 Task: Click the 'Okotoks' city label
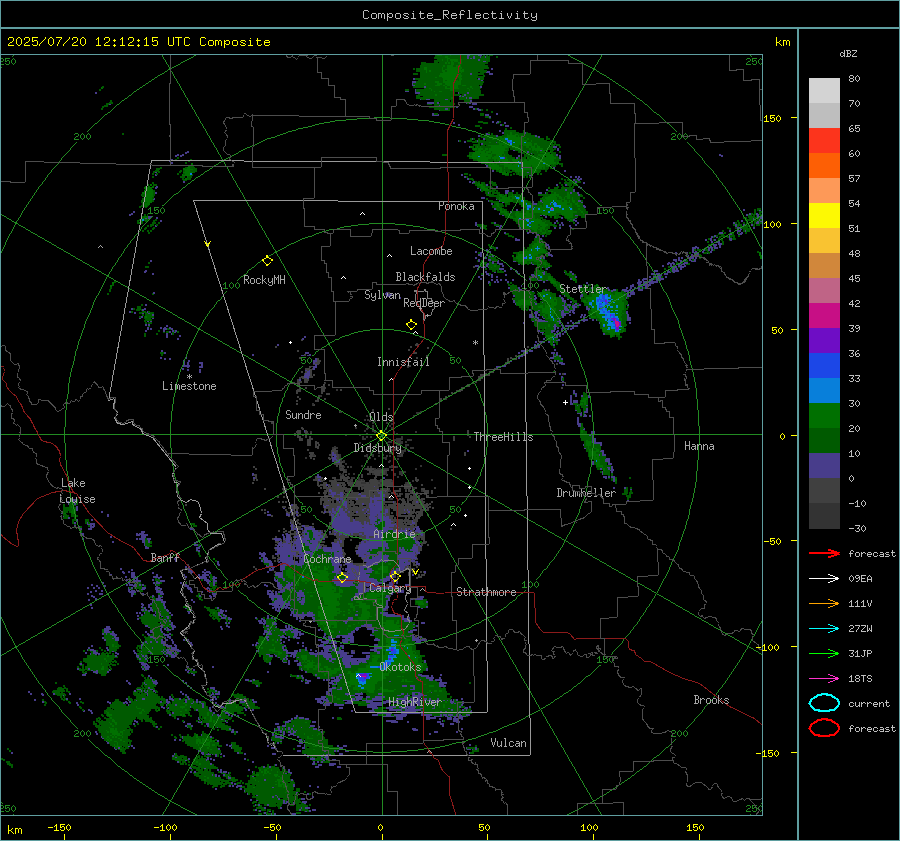click(400, 667)
